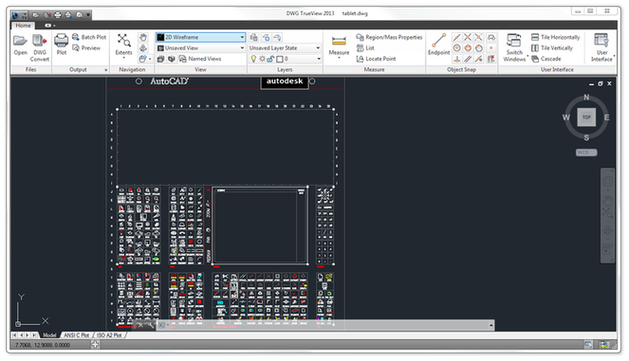
Task: Click the TOP face of ViewCube
Action: tap(586, 117)
